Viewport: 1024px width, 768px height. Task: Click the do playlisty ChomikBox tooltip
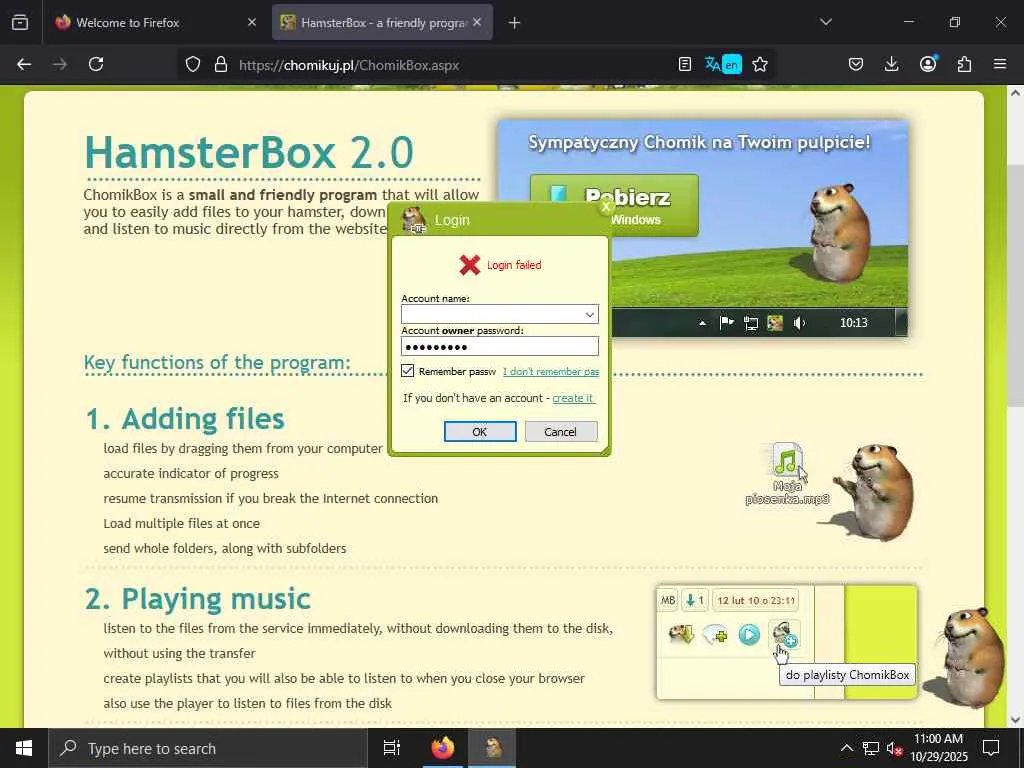coord(847,675)
